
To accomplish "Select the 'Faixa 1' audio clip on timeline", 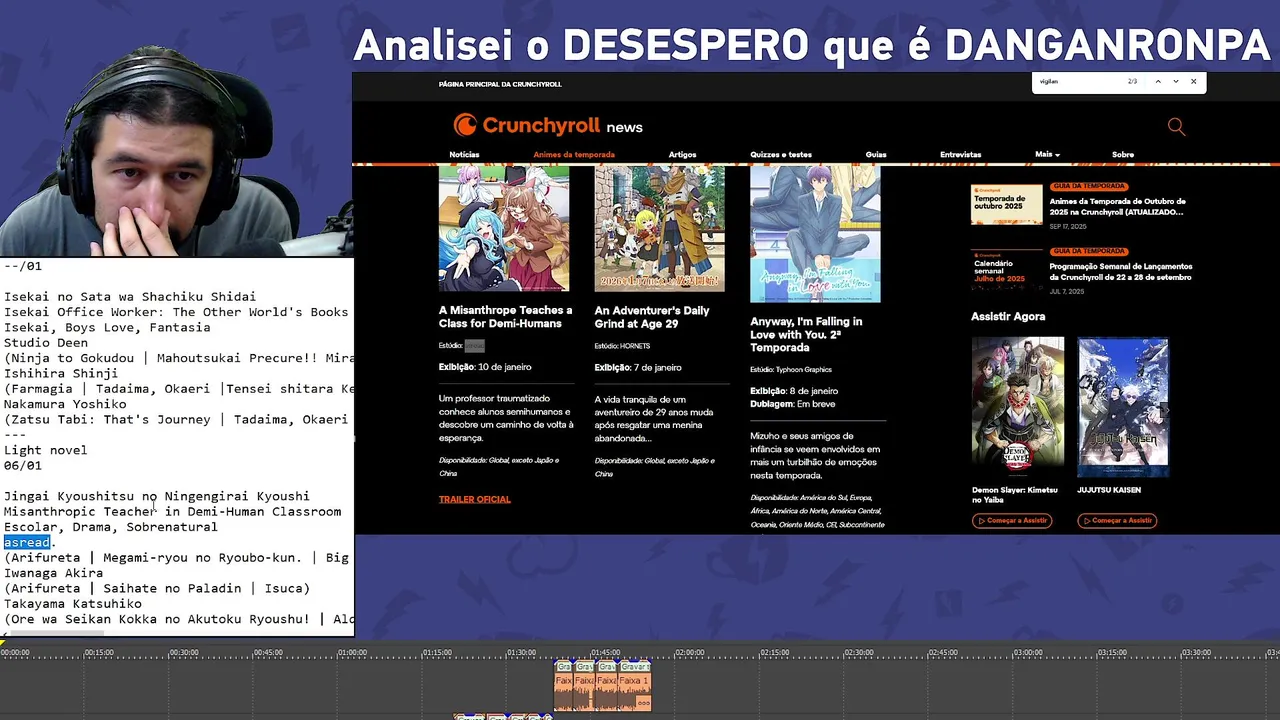I will [634, 686].
